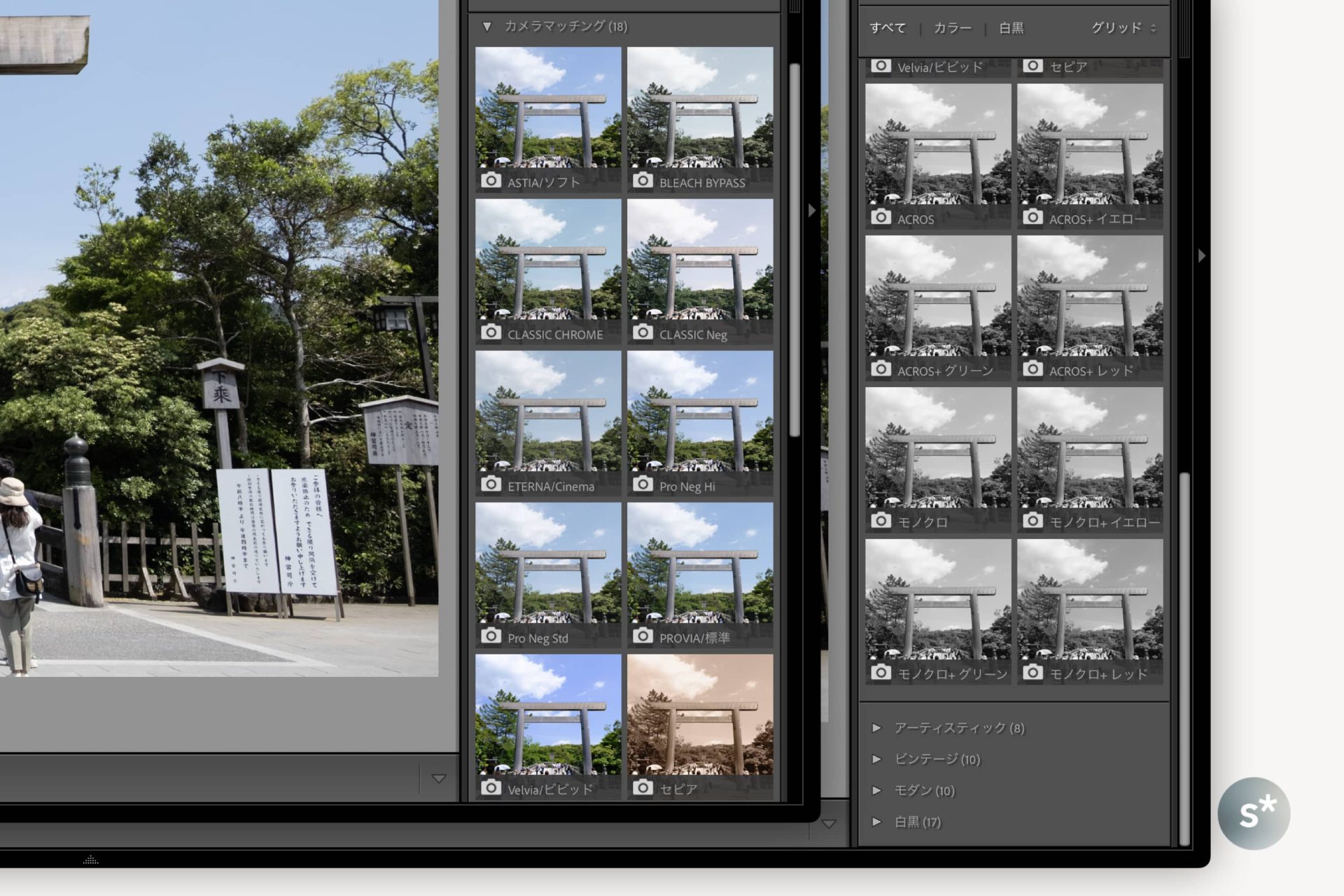Viewport: 1344px width, 896px height.
Task: Click the camera icon on モノクロ+レッド preset
Action: [x=1035, y=675]
